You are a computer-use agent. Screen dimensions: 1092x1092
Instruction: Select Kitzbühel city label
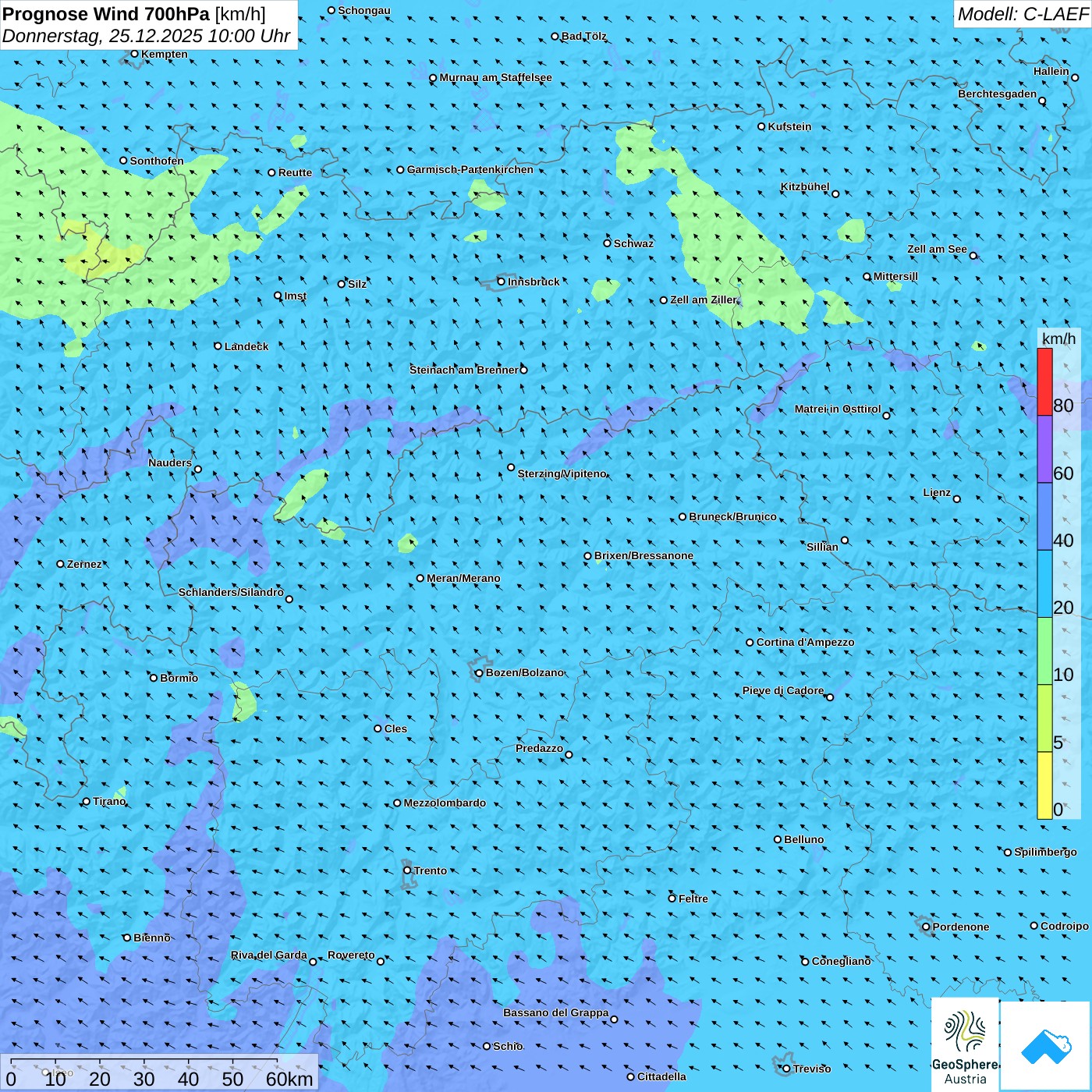click(805, 187)
